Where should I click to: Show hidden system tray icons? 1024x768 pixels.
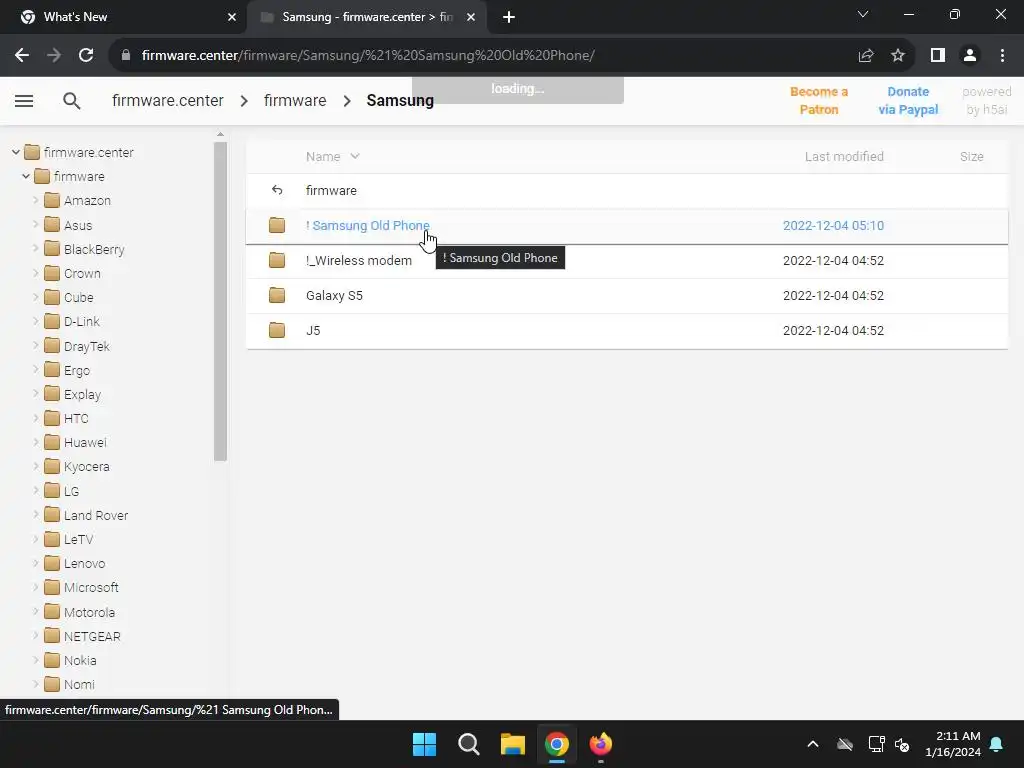(813, 744)
